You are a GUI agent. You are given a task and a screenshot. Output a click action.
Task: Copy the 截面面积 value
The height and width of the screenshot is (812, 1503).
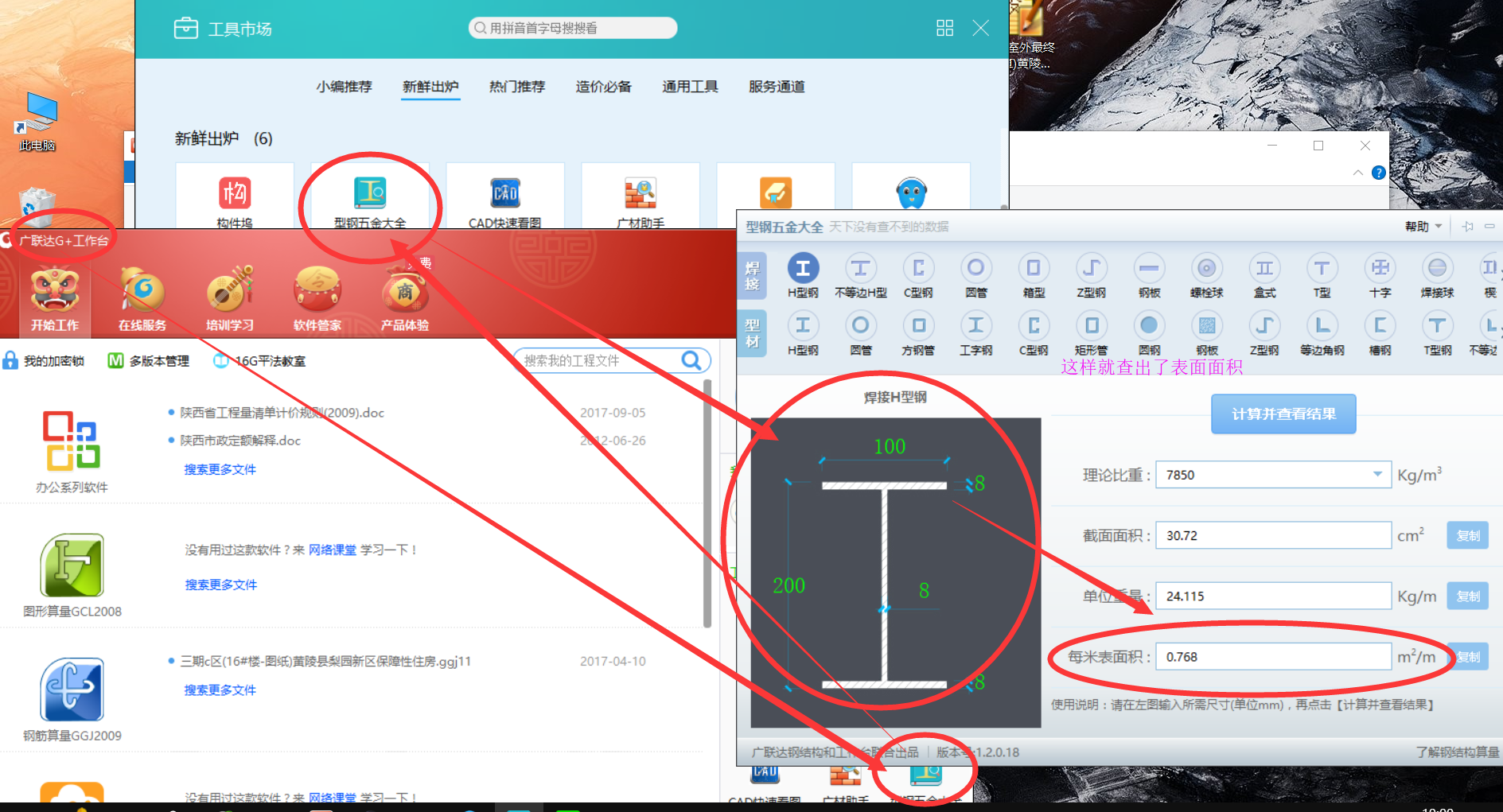click(x=1467, y=535)
